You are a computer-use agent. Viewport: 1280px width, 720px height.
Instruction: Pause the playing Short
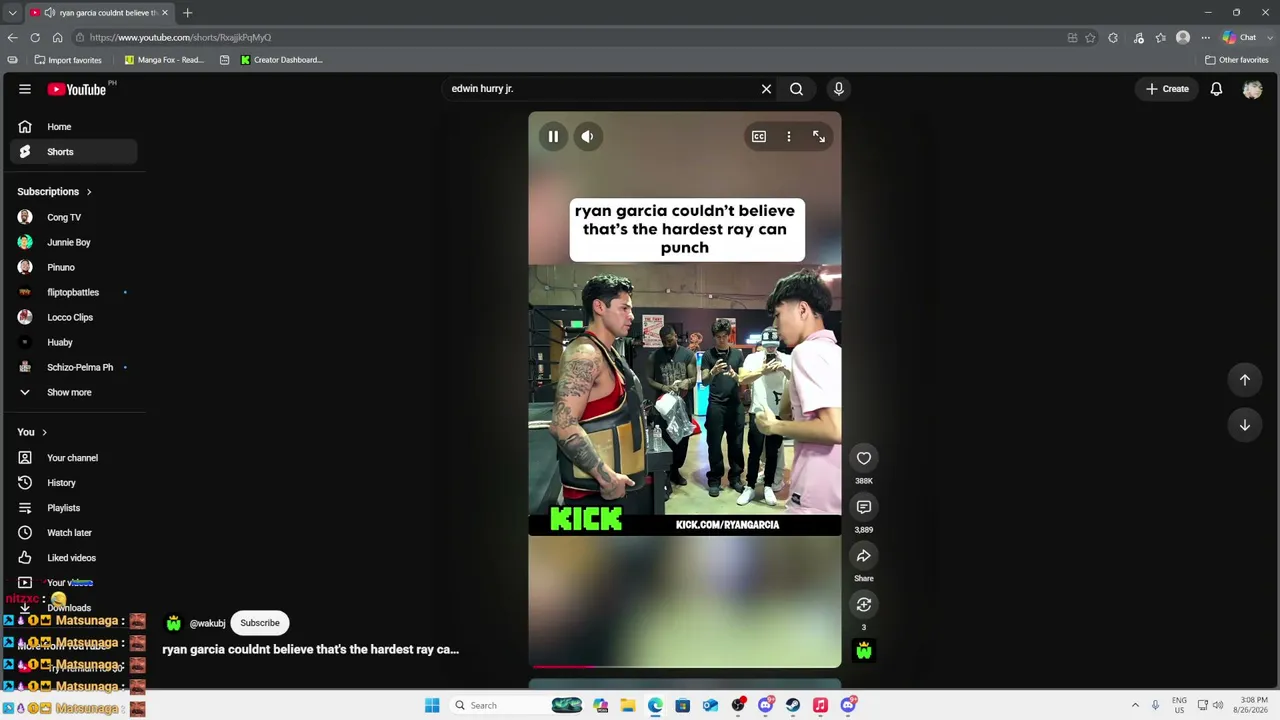coord(553,136)
